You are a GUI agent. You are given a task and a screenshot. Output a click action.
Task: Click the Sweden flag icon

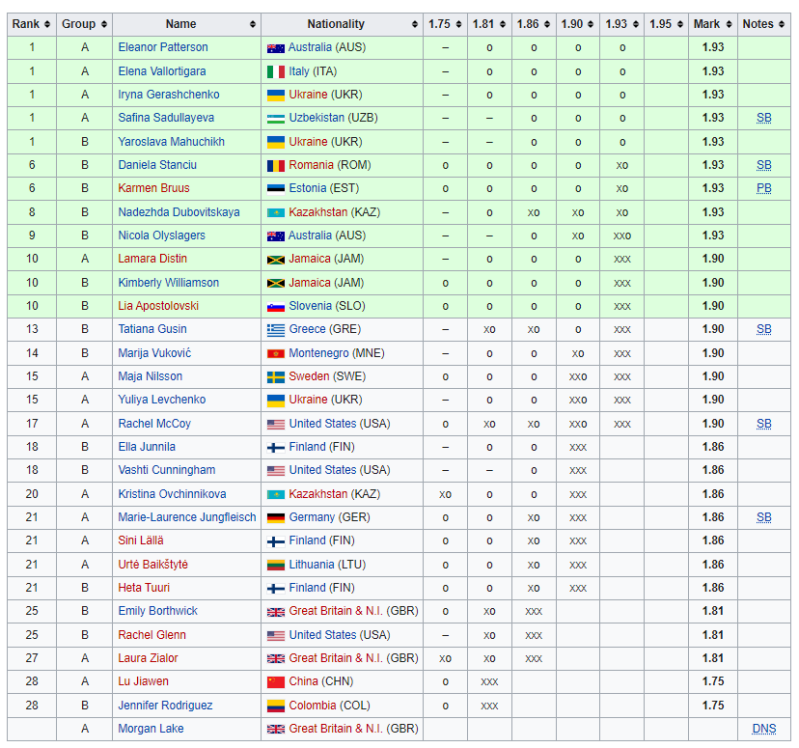(276, 377)
